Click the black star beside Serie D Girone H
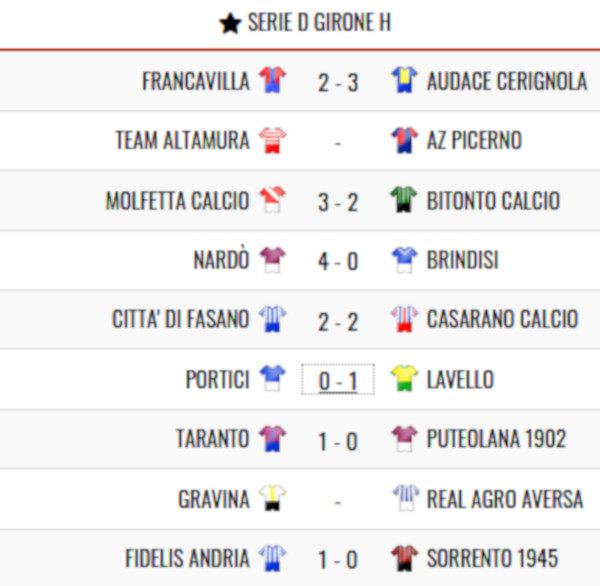Screen dimensions: 600x586 [x=230, y=23]
